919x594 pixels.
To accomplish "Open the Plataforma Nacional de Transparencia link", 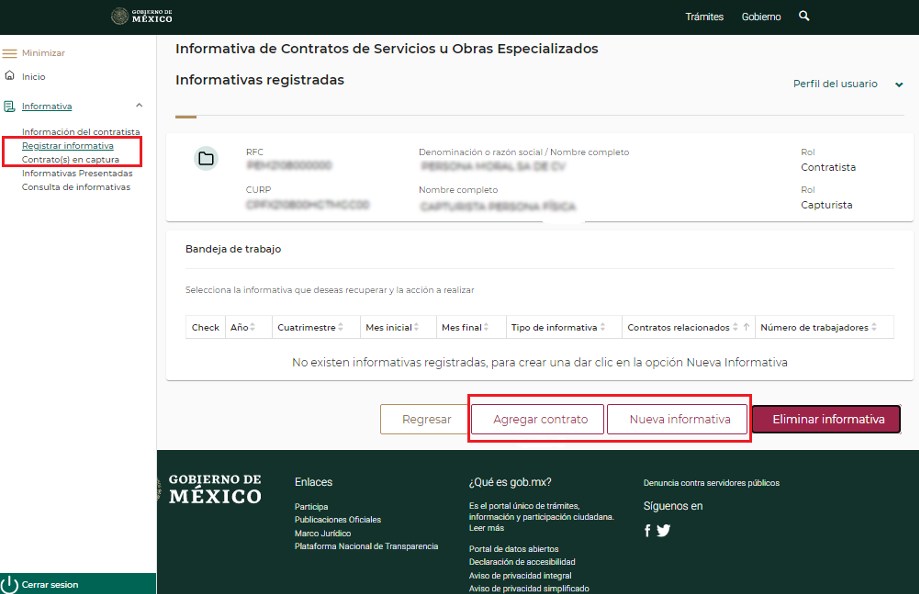I will (x=366, y=546).
